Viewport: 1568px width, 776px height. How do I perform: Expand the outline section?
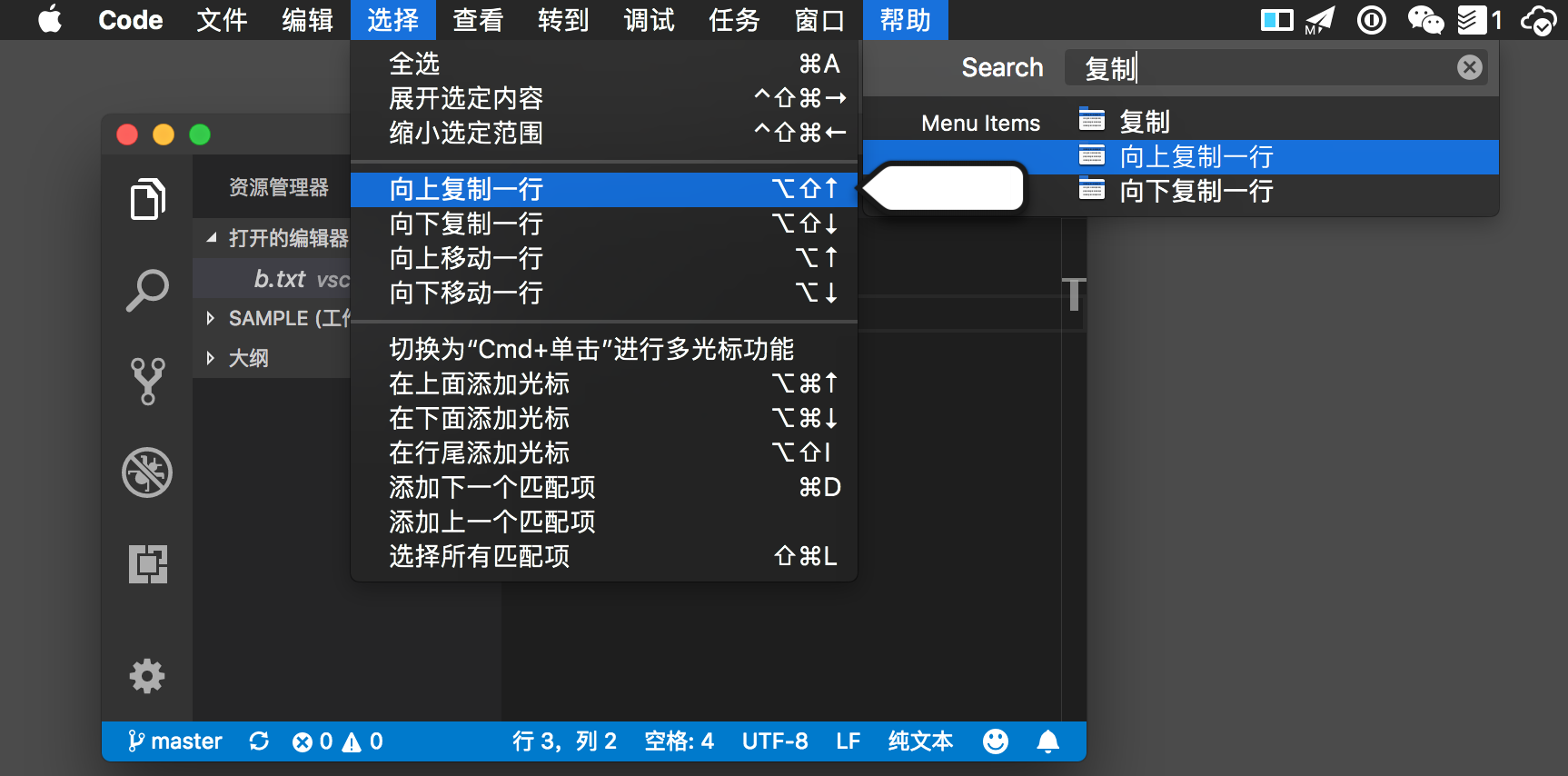(x=211, y=358)
